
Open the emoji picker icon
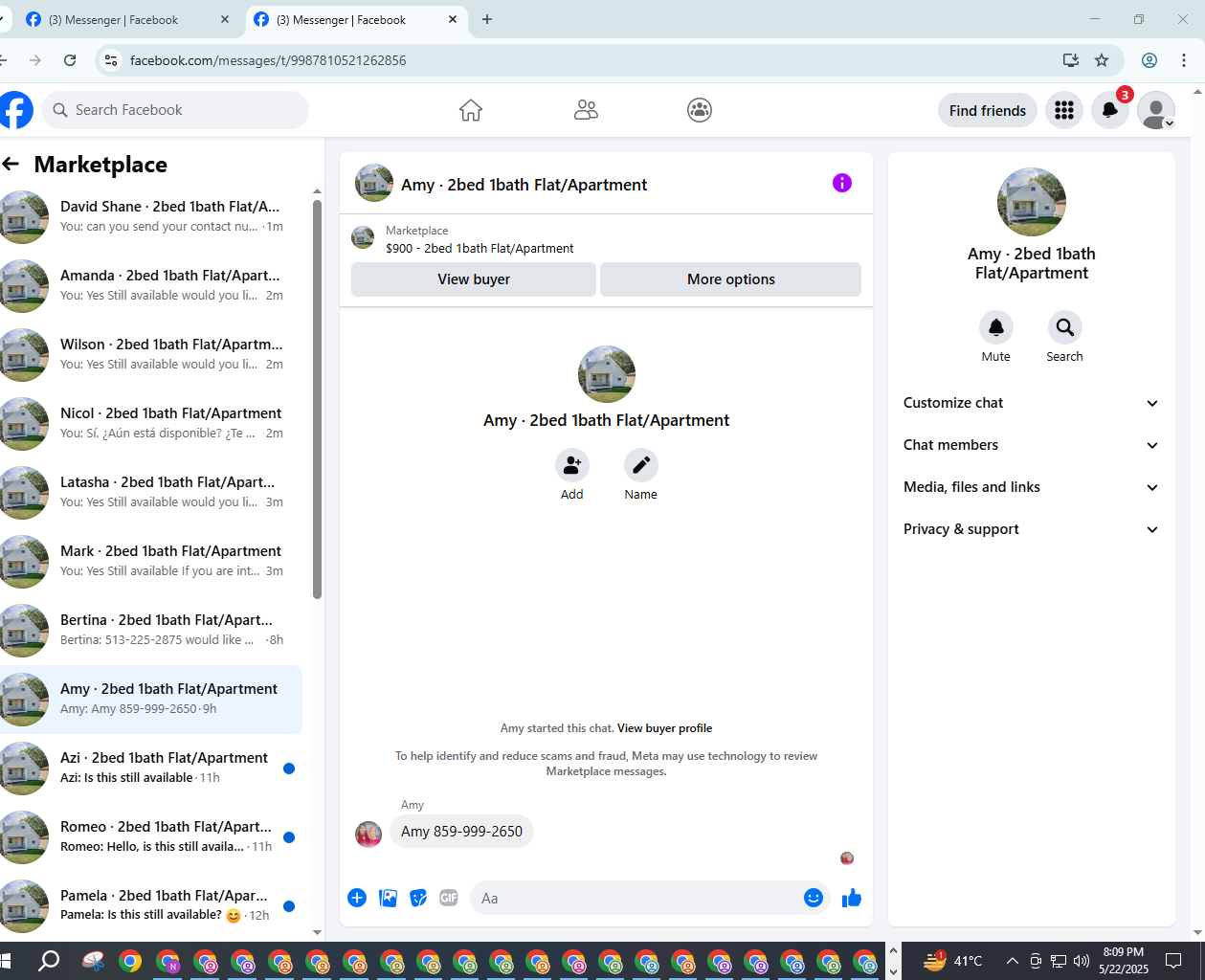[x=814, y=898]
